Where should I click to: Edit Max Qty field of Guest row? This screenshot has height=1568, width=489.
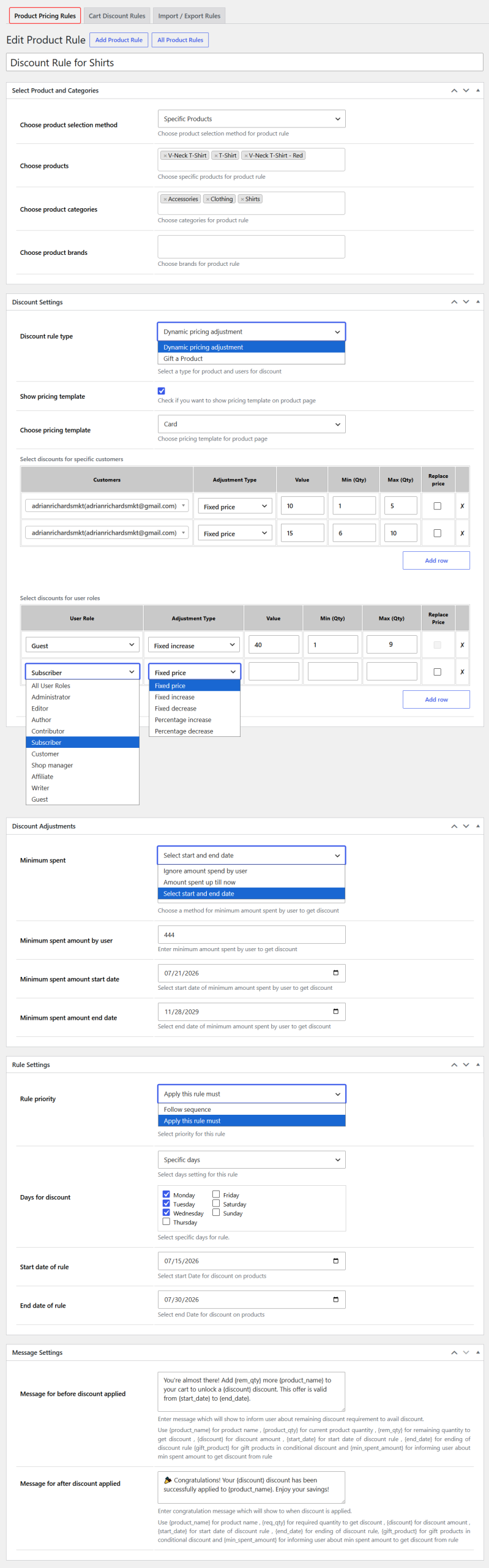point(392,644)
